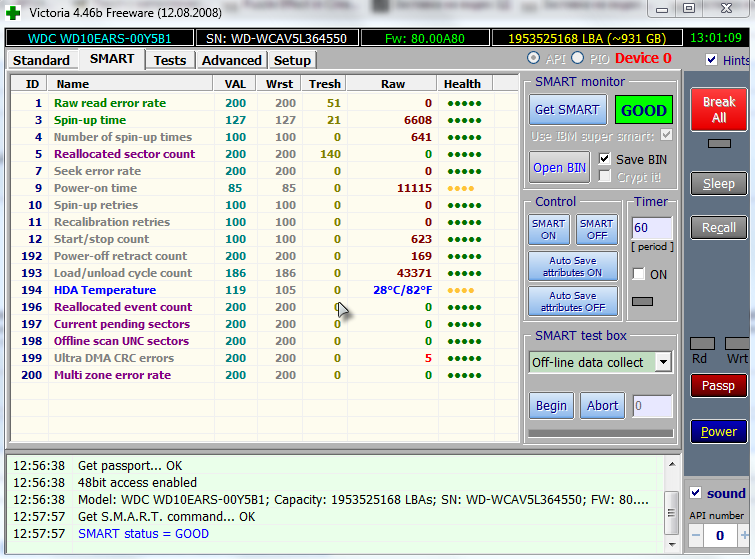
Task: Click the Sleep button
Action: (718, 184)
